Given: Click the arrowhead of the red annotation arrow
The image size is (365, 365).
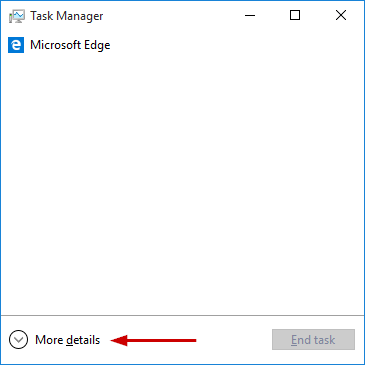Looking at the screenshot, I should 119,340.
